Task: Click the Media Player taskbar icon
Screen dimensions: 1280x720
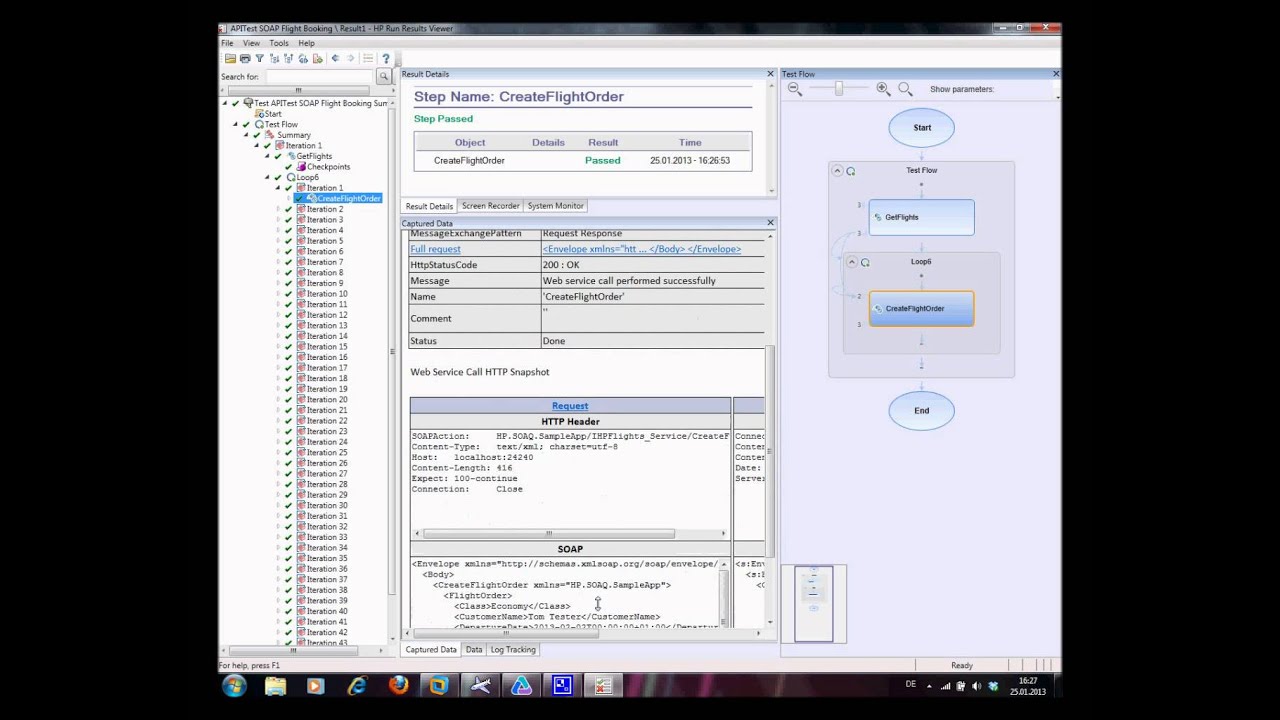Action: [316, 686]
